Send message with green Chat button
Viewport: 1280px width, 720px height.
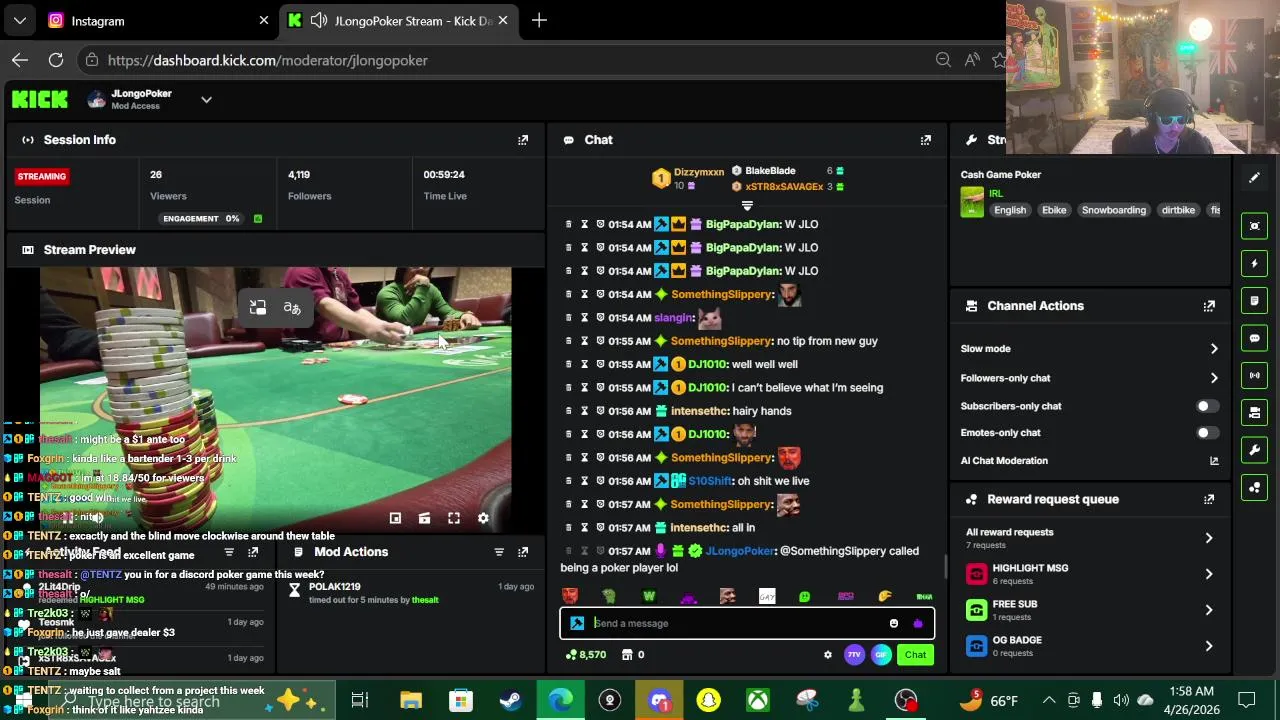916,655
